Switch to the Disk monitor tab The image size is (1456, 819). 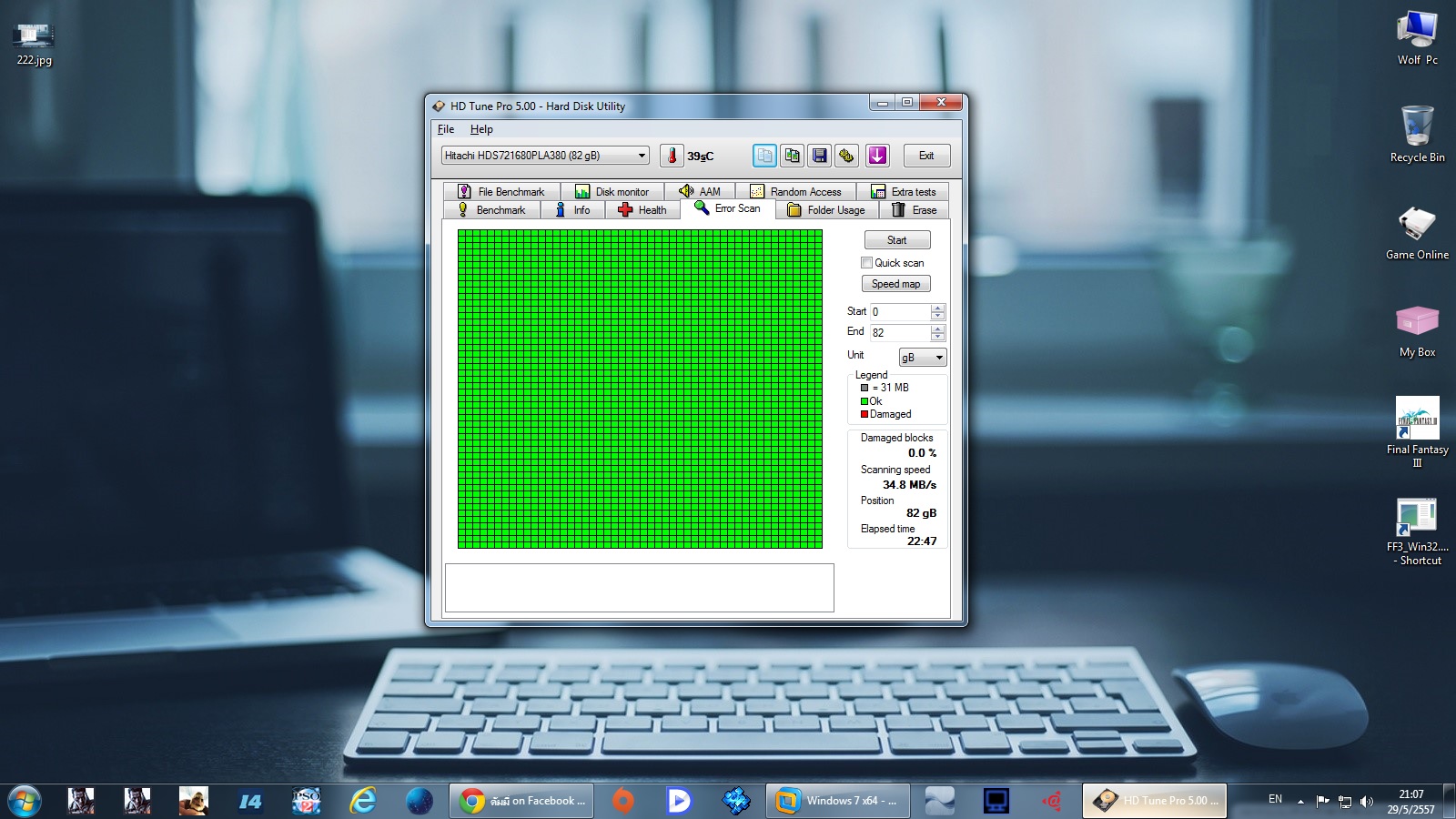point(612,191)
